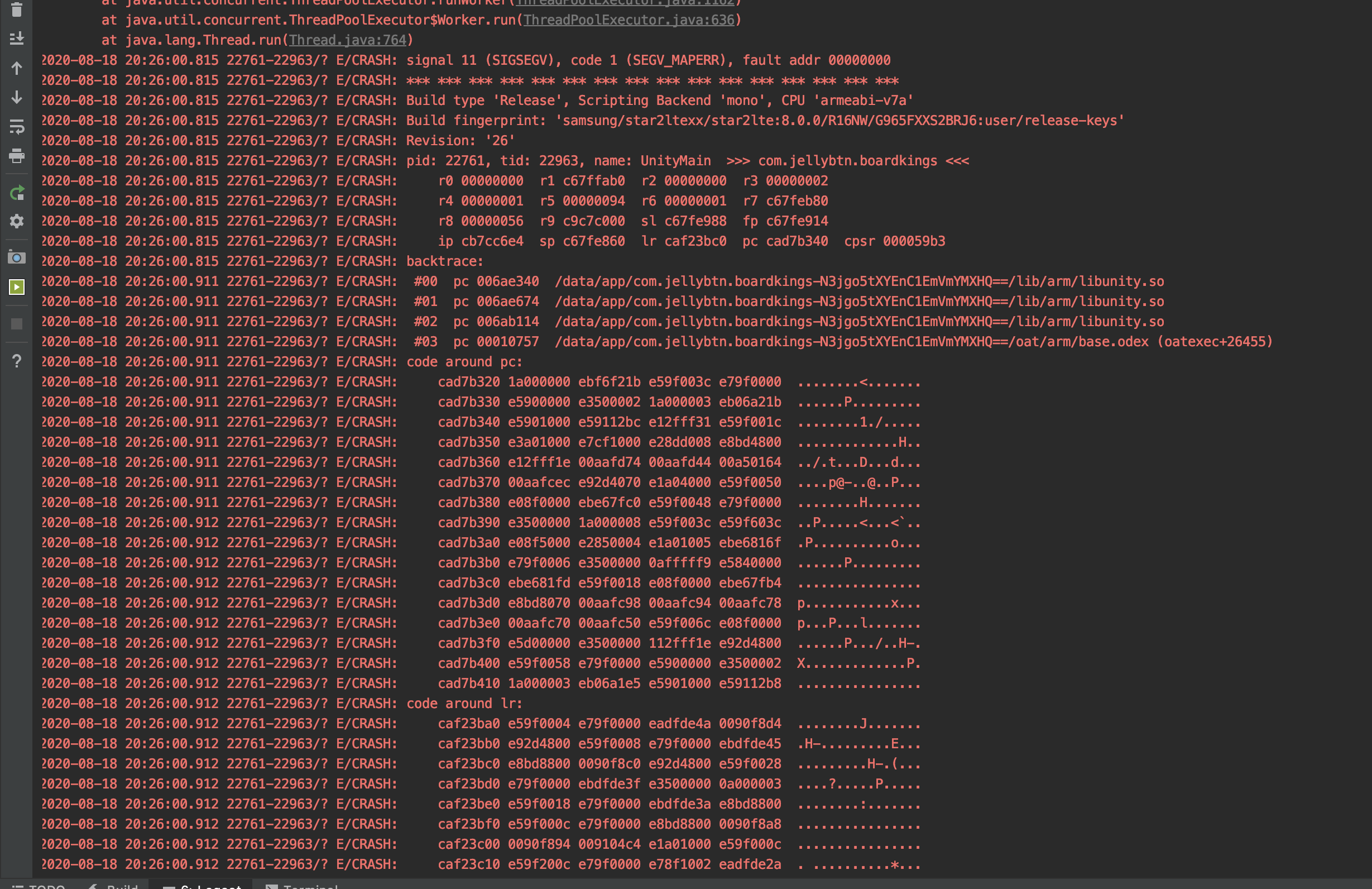1372x889 pixels.
Task: Take a device screen capture
Action: [17, 257]
